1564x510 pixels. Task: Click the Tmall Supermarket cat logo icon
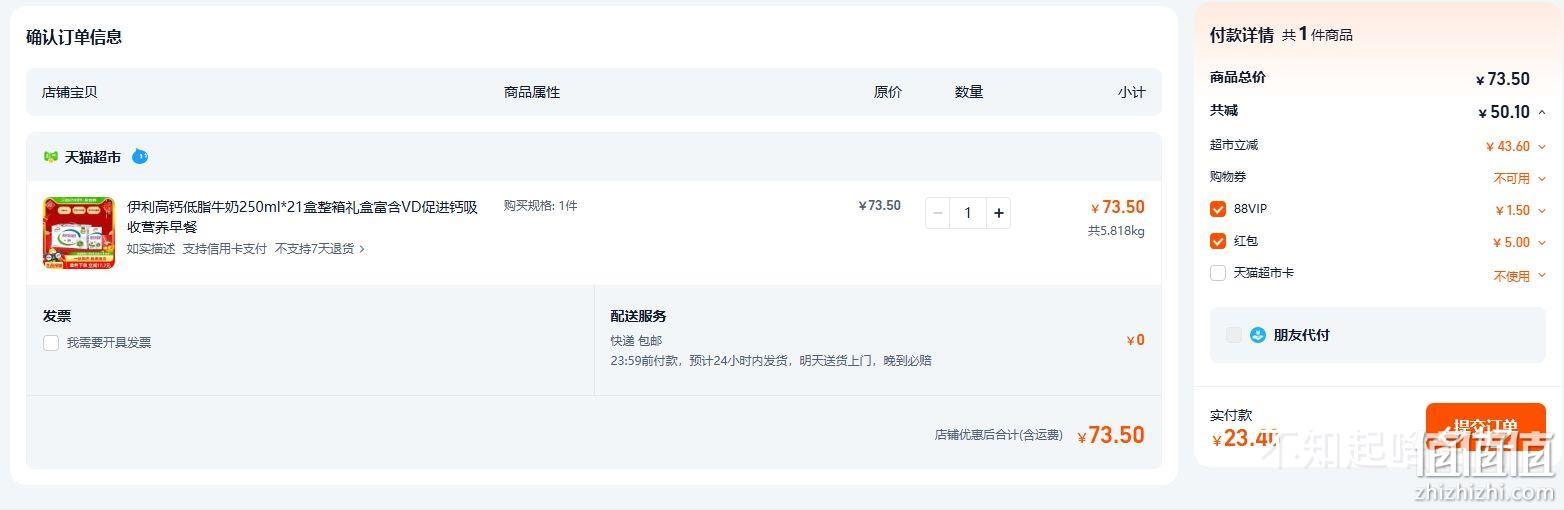(51, 157)
